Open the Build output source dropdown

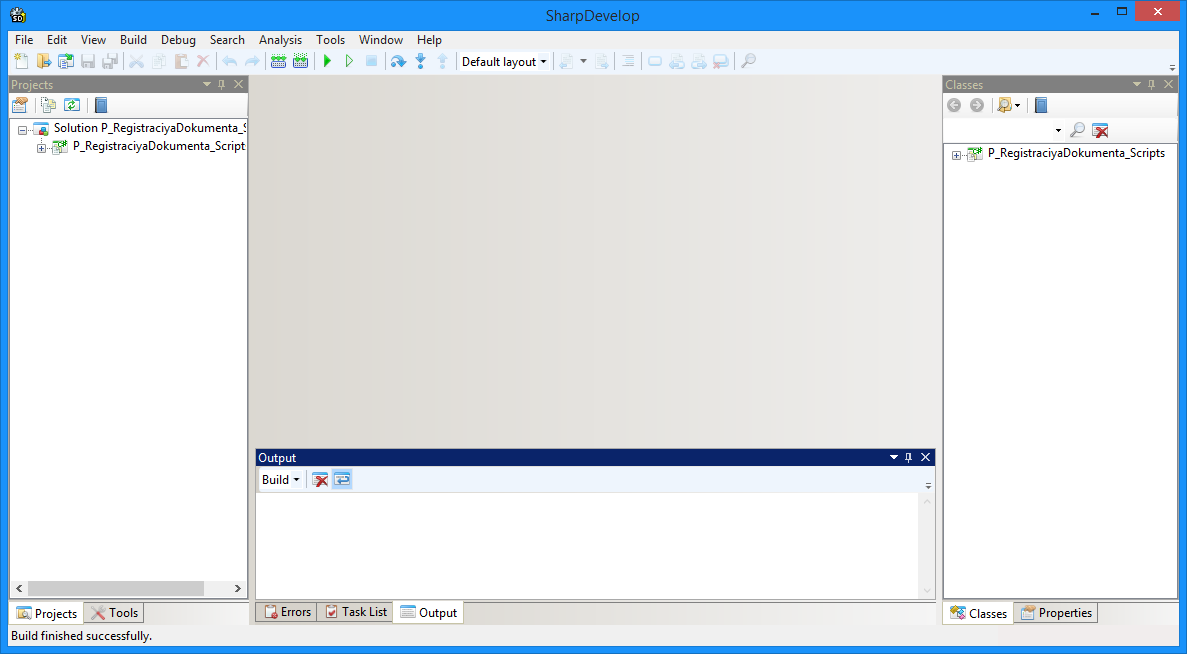click(x=281, y=480)
